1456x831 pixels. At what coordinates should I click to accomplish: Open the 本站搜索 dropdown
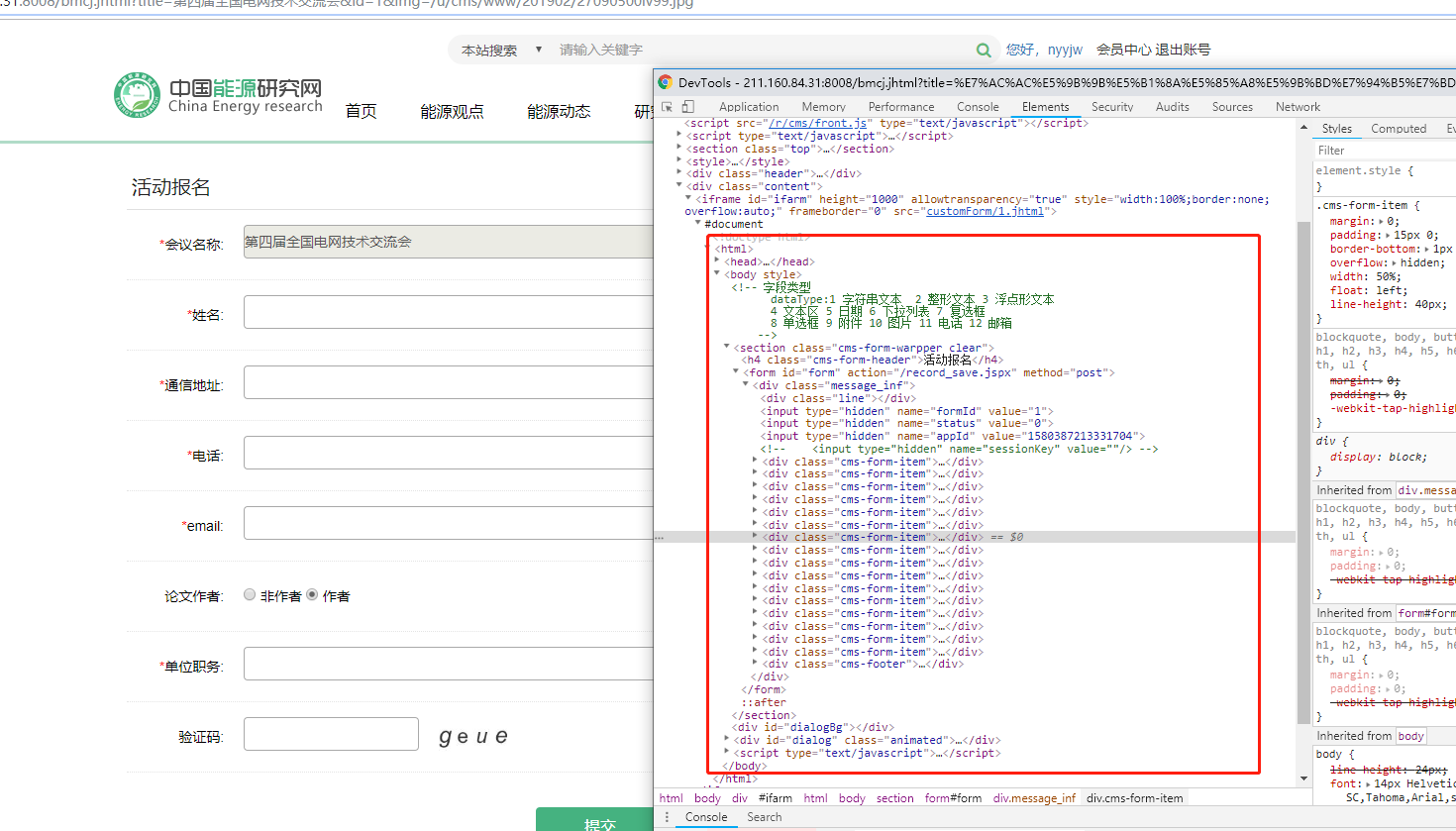[x=501, y=50]
